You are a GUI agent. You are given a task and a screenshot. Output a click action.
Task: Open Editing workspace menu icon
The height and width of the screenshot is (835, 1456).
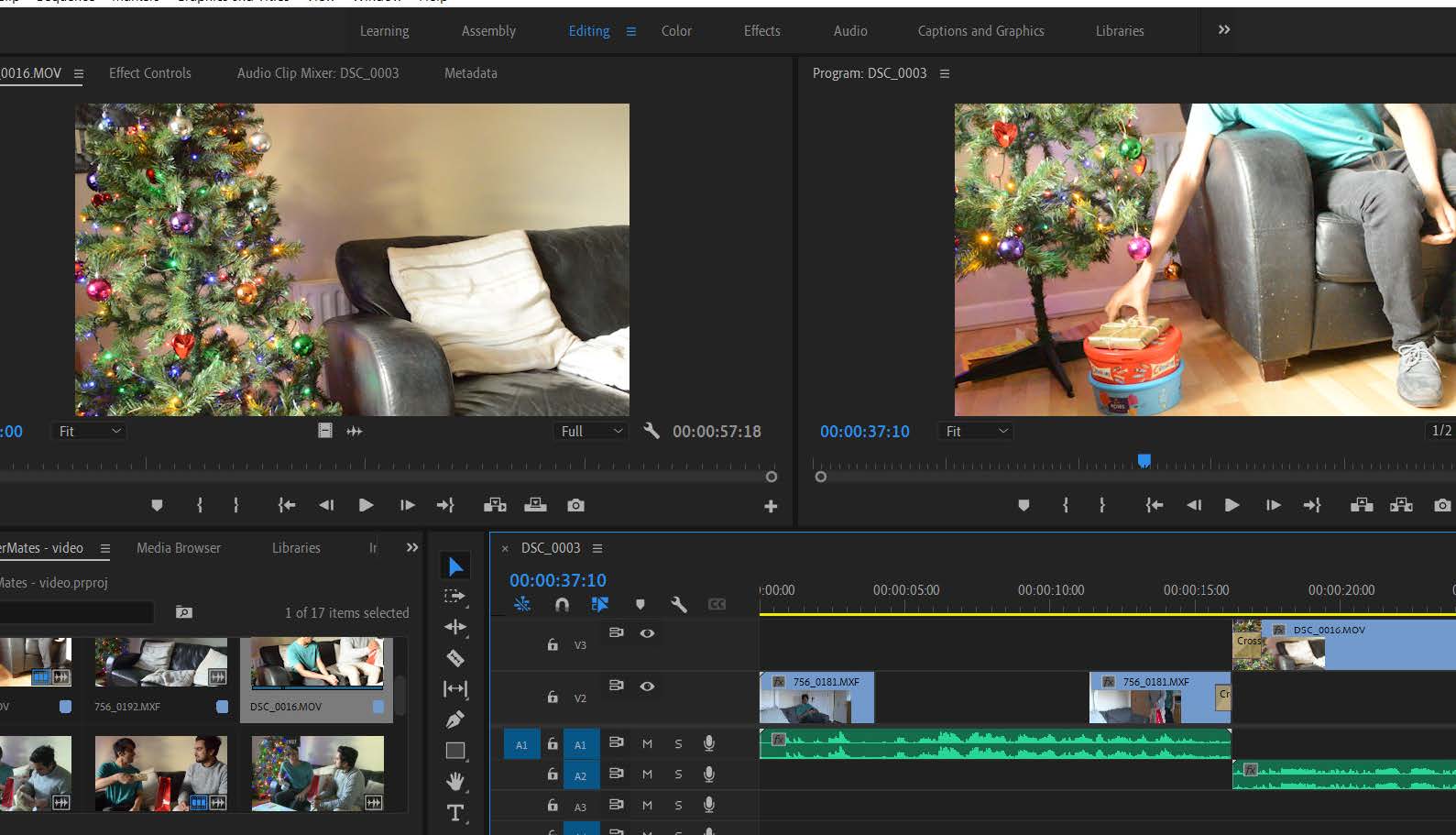(x=630, y=31)
